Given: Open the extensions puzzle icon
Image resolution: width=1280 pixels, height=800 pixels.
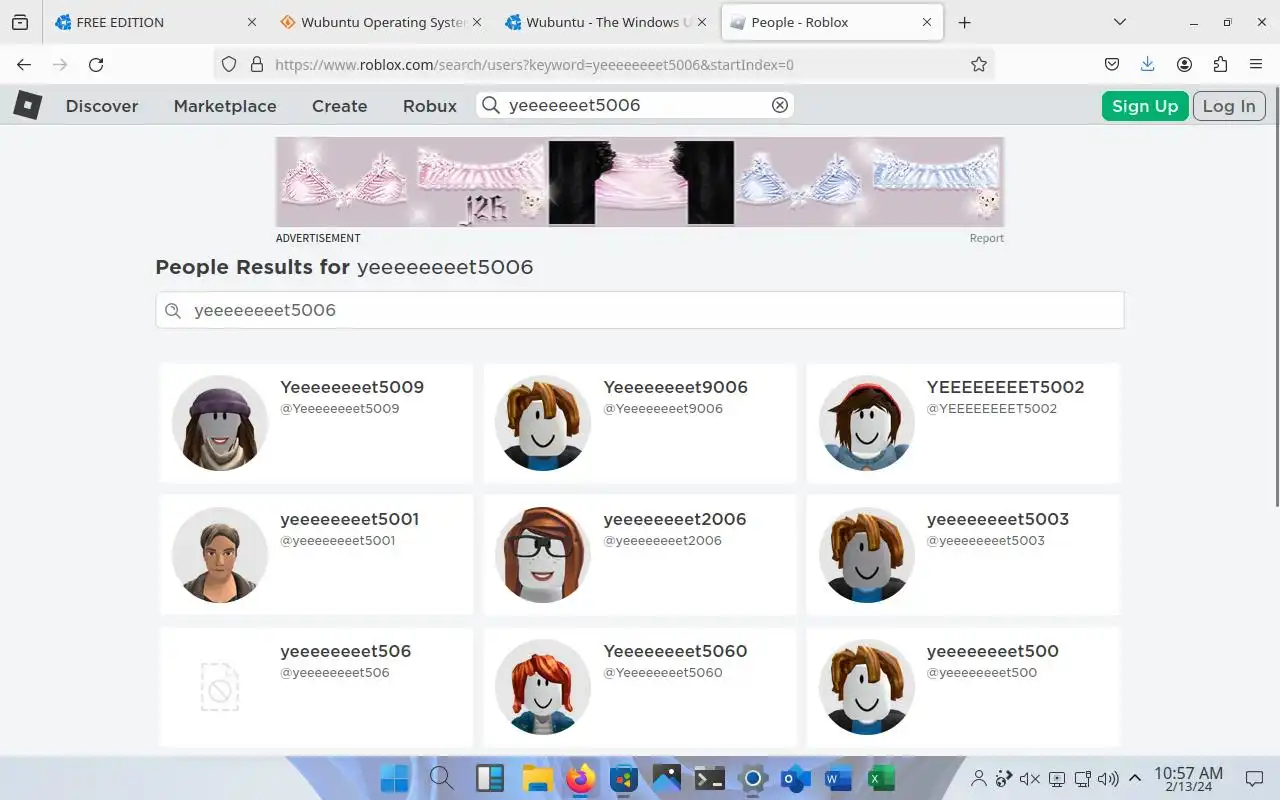Looking at the screenshot, I should [x=1220, y=64].
